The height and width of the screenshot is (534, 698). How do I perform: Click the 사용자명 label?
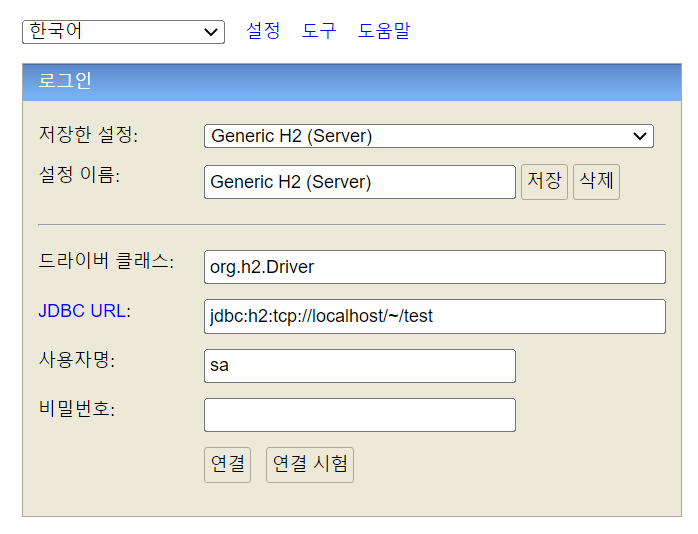tap(77, 360)
